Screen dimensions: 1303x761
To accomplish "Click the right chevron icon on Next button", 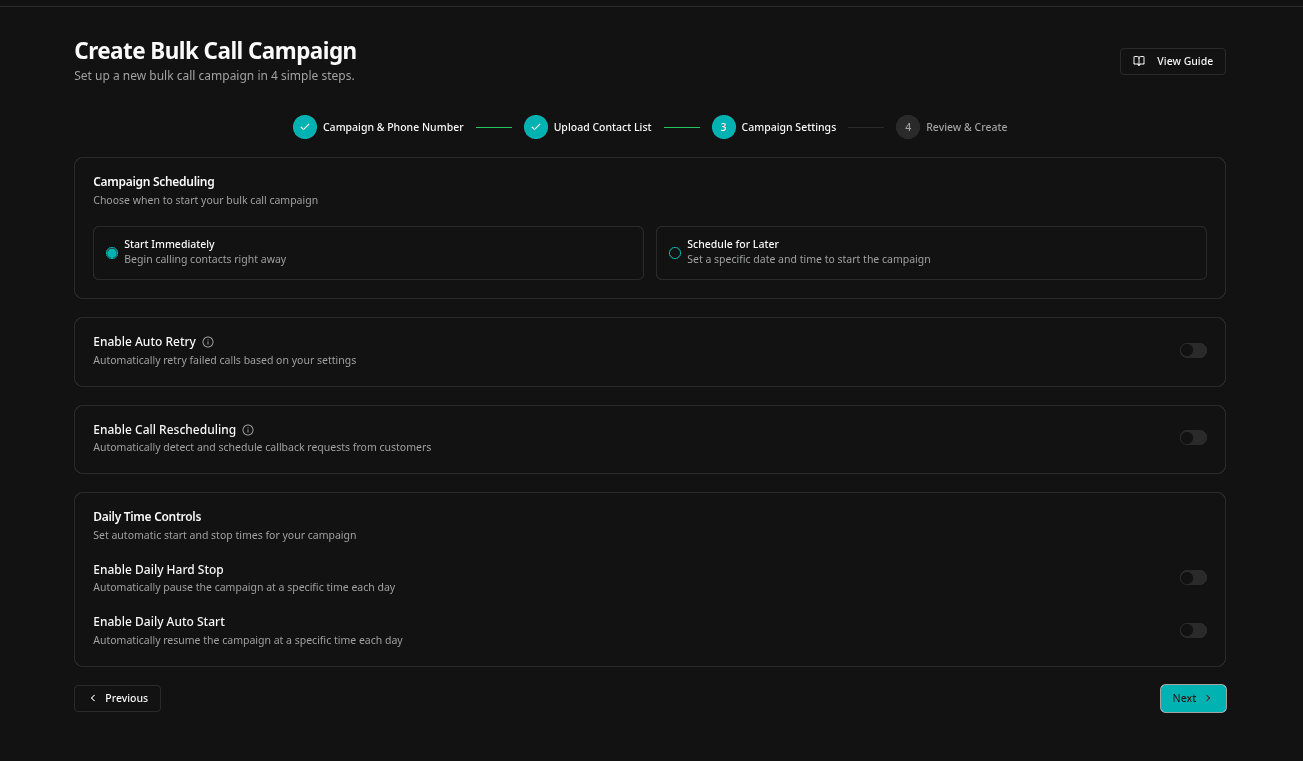I will coord(1207,698).
